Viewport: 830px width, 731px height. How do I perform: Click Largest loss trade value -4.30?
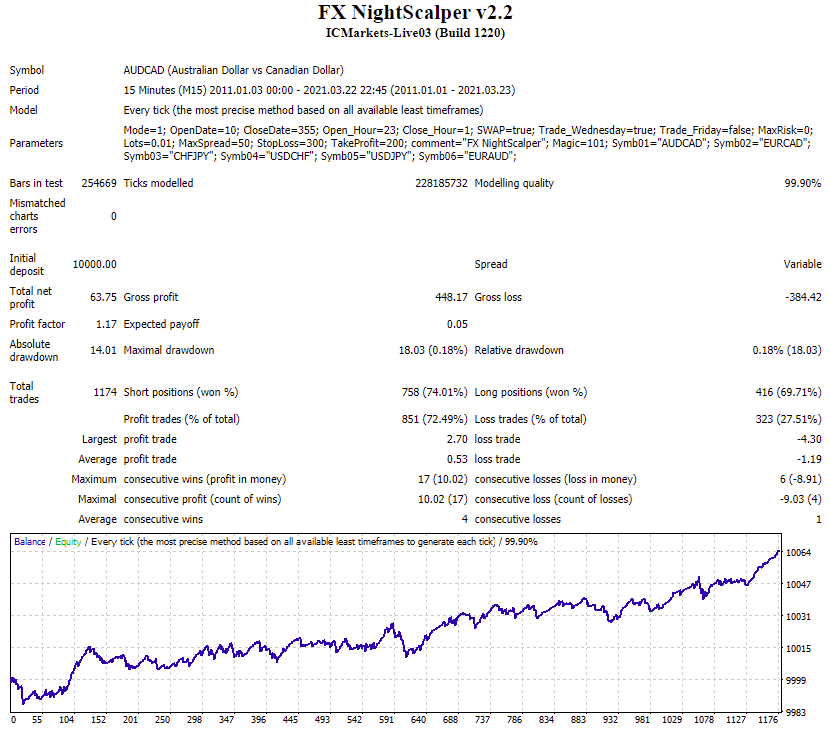click(809, 439)
